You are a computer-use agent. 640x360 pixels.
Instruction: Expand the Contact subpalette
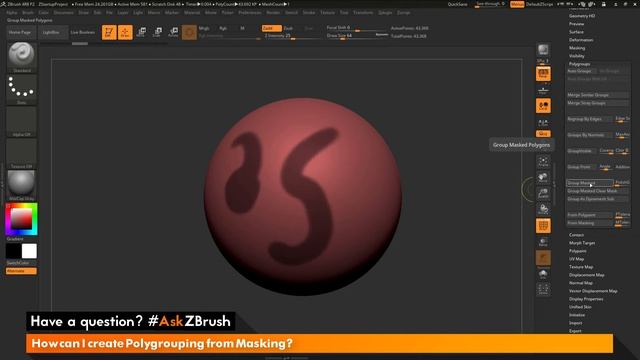[x=576, y=235]
